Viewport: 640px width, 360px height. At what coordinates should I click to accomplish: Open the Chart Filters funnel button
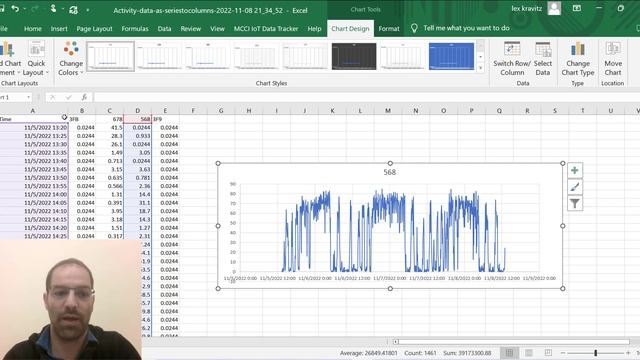575,203
